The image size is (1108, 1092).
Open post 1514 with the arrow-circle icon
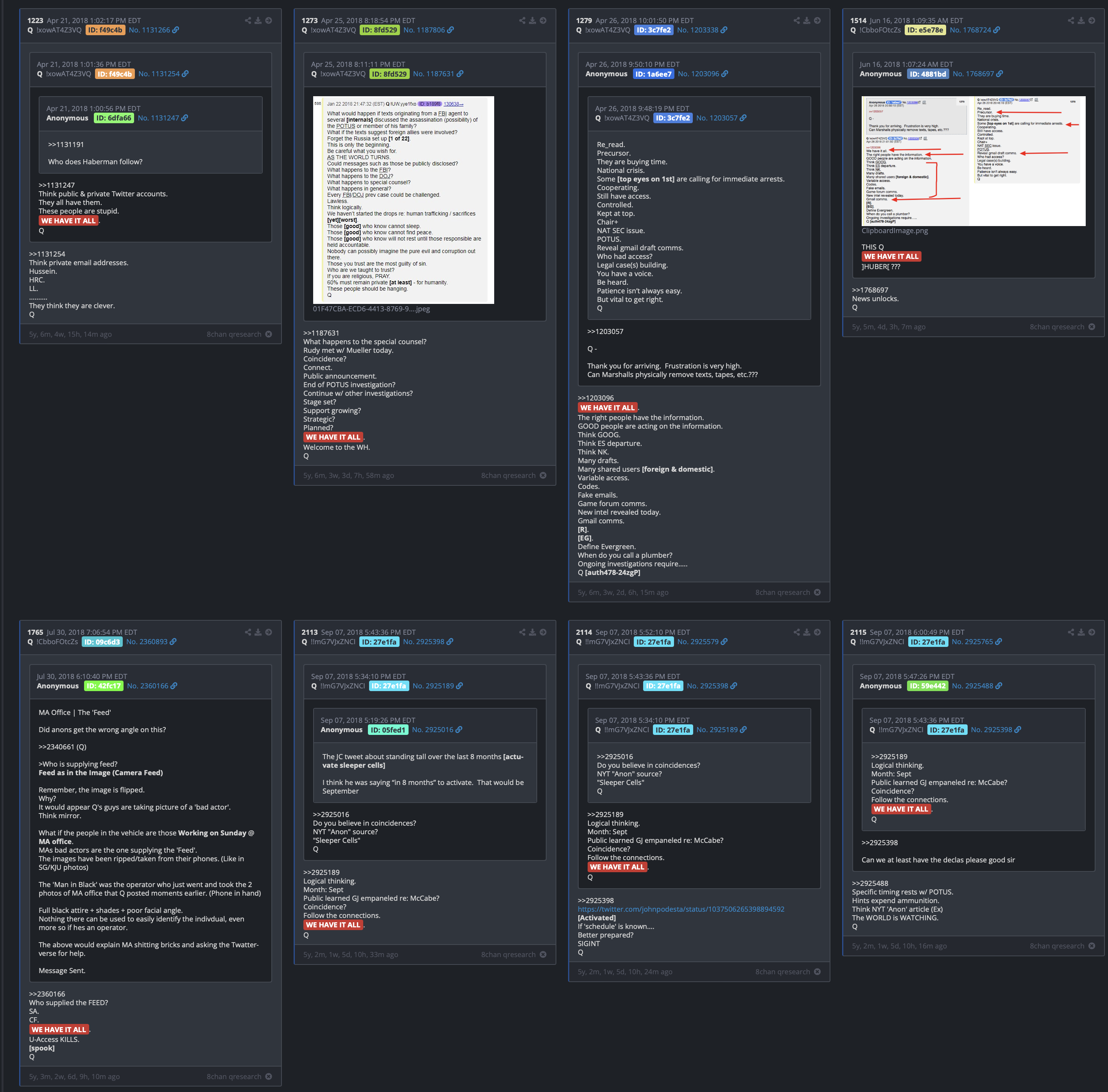(x=1091, y=21)
